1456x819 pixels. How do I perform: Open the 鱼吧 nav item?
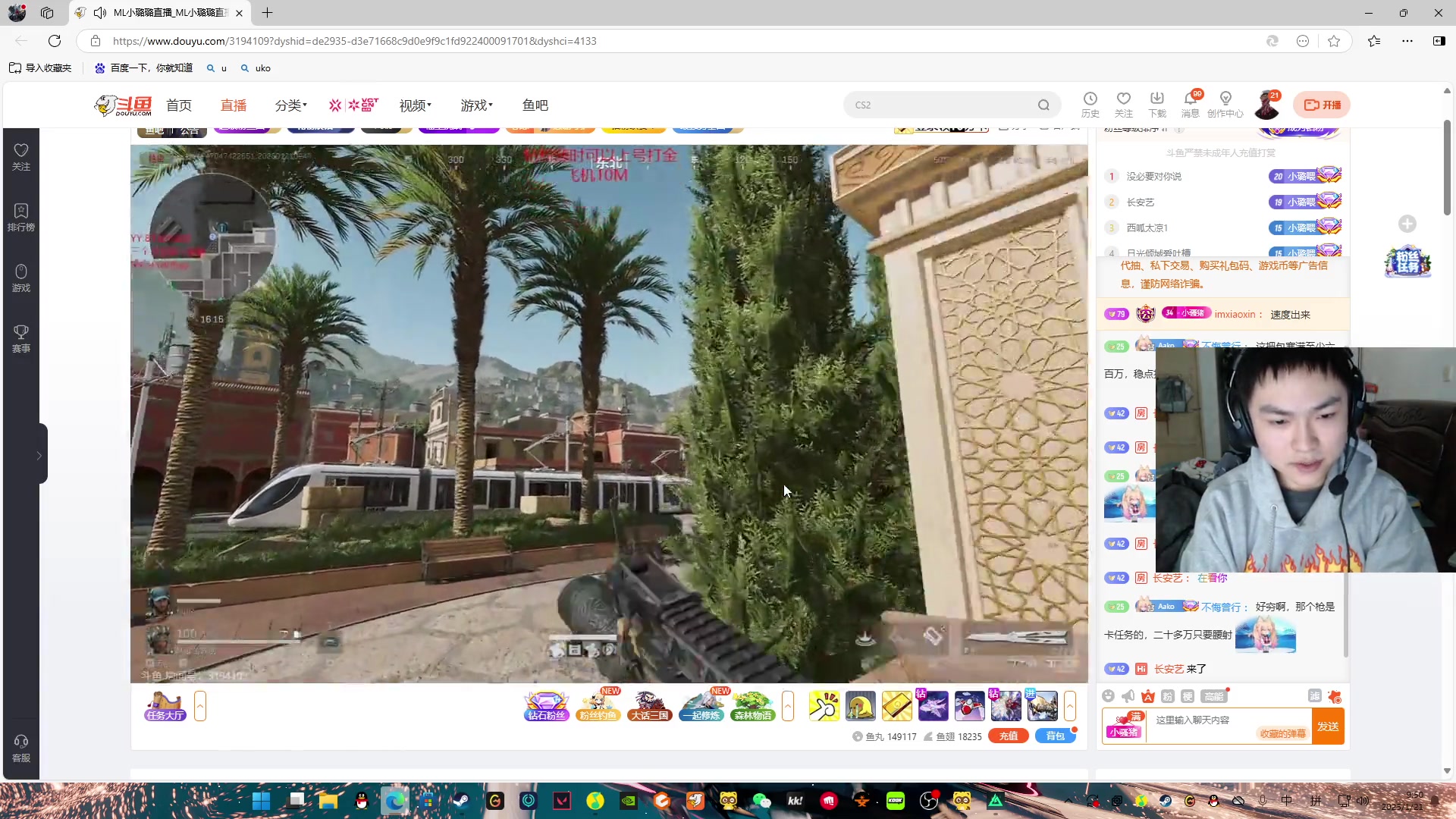tap(535, 105)
